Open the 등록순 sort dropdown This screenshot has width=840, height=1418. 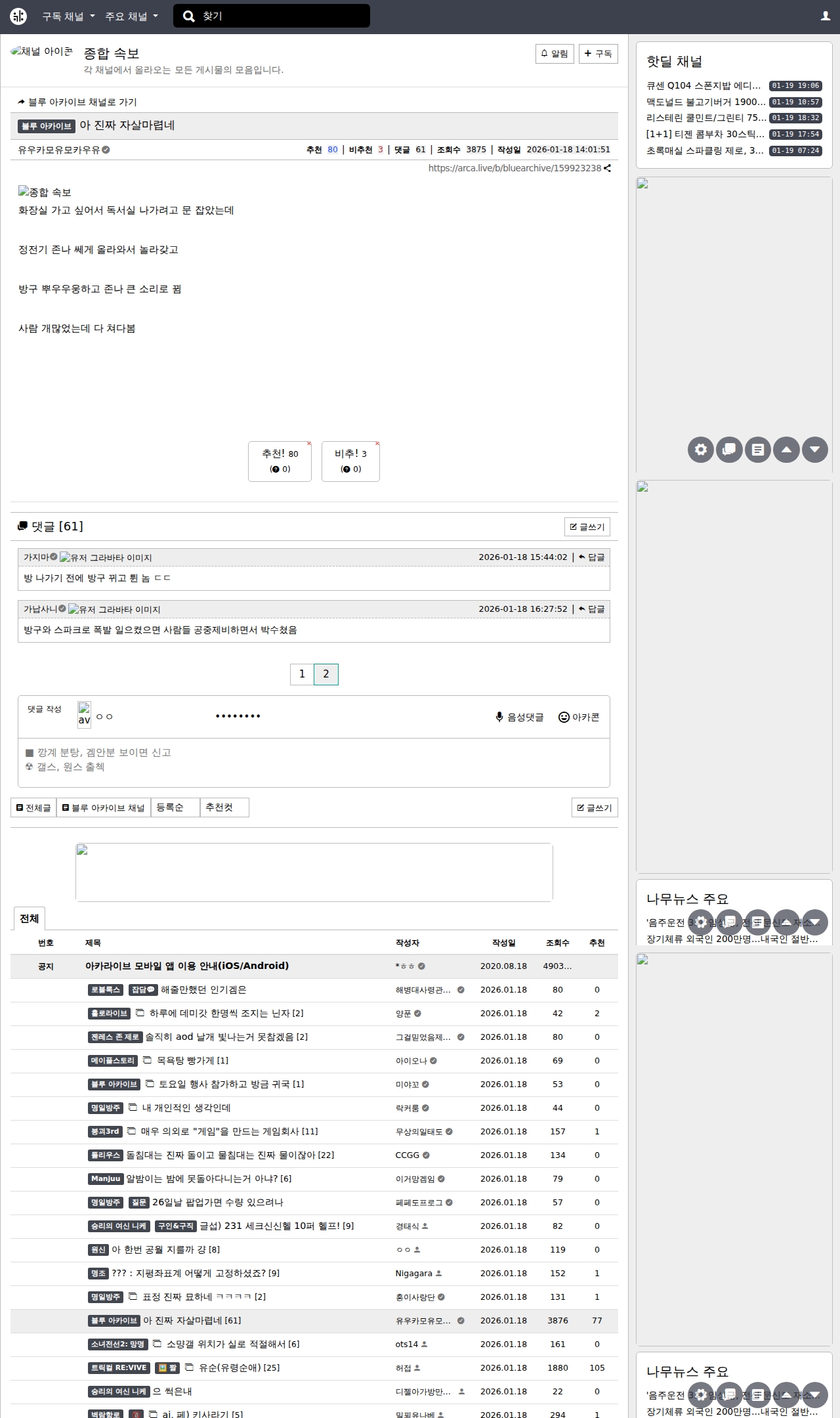pyautogui.click(x=175, y=807)
